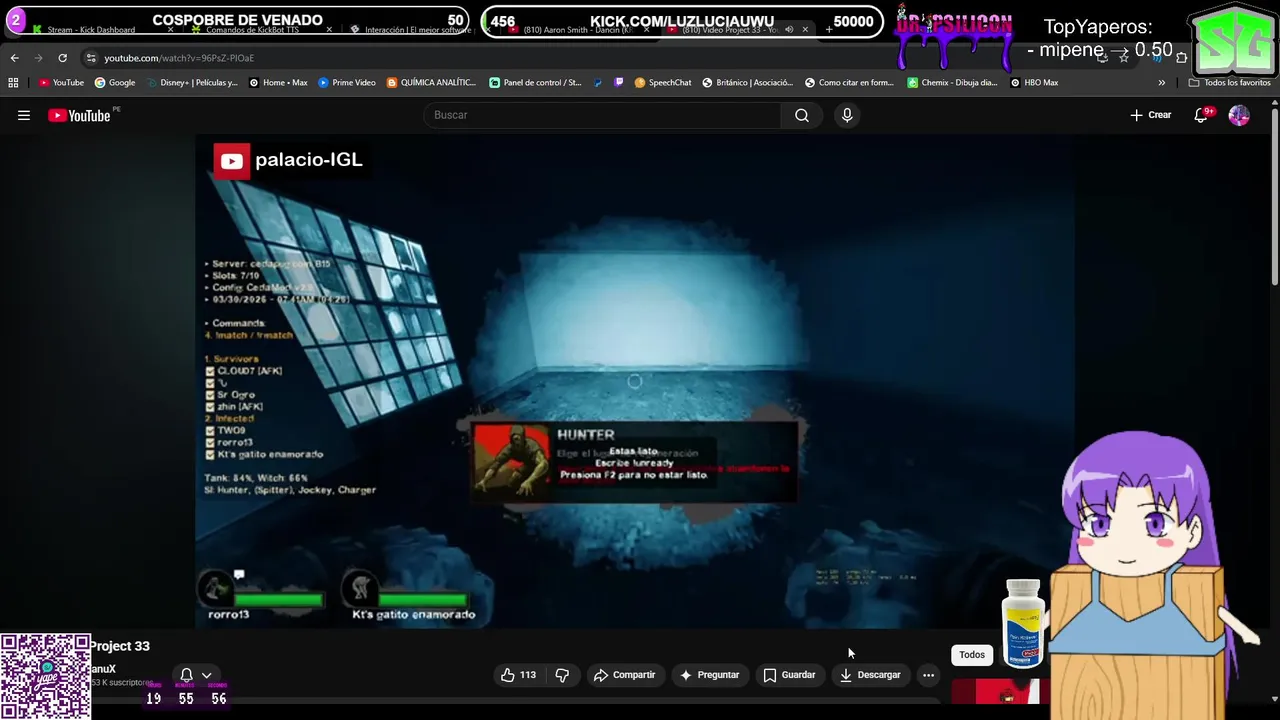Expand hidden bookmarks with double chevron
Image resolution: width=1280 pixels, height=720 pixels.
(x=1161, y=83)
